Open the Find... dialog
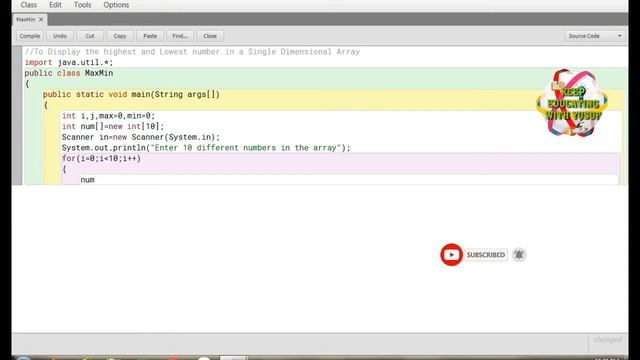 (180, 36)
